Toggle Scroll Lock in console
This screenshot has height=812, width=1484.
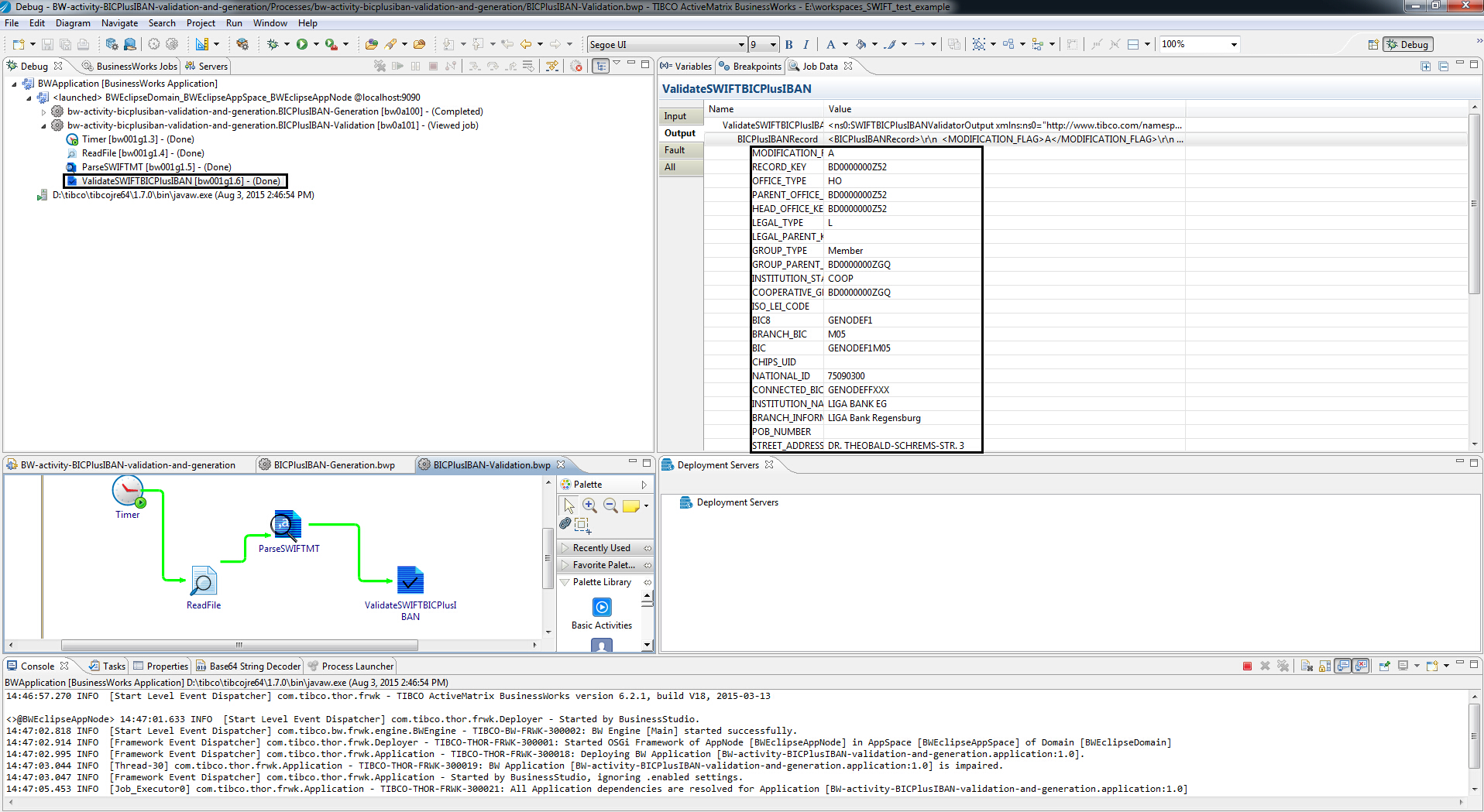pos(1325,666)
